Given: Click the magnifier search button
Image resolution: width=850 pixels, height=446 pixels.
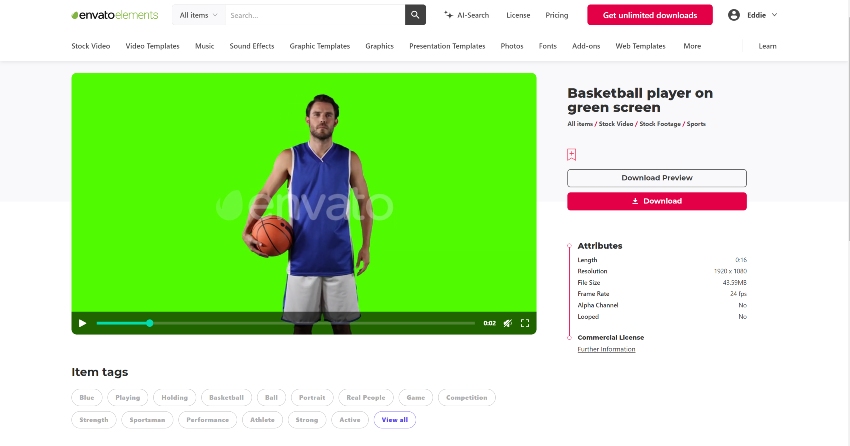Looking at the screenshot, I should (415, 15).
